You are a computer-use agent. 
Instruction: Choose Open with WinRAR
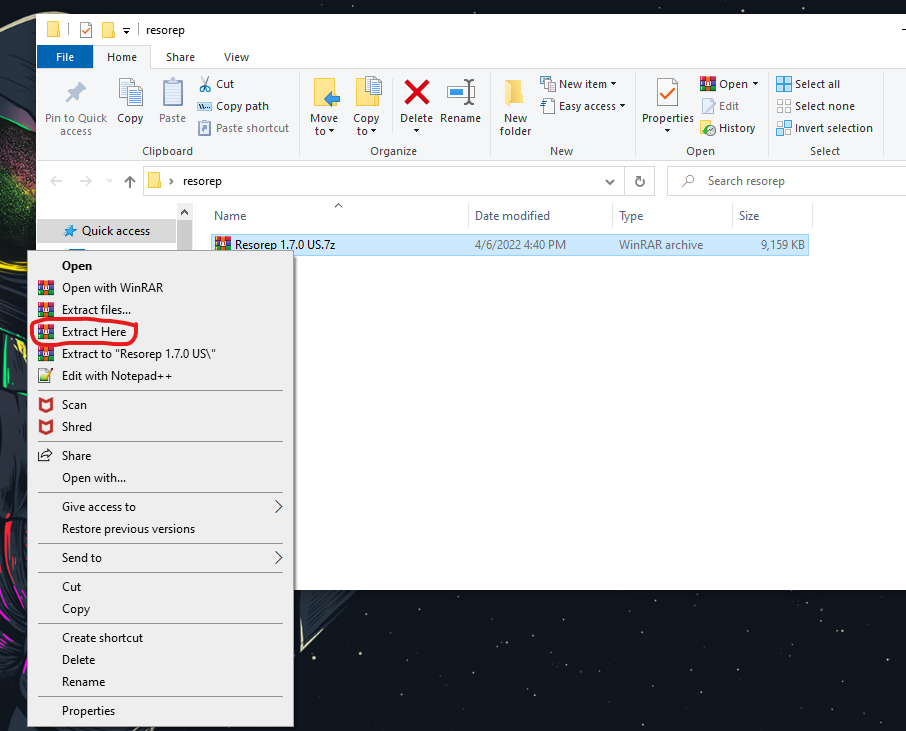pos(161,288)
